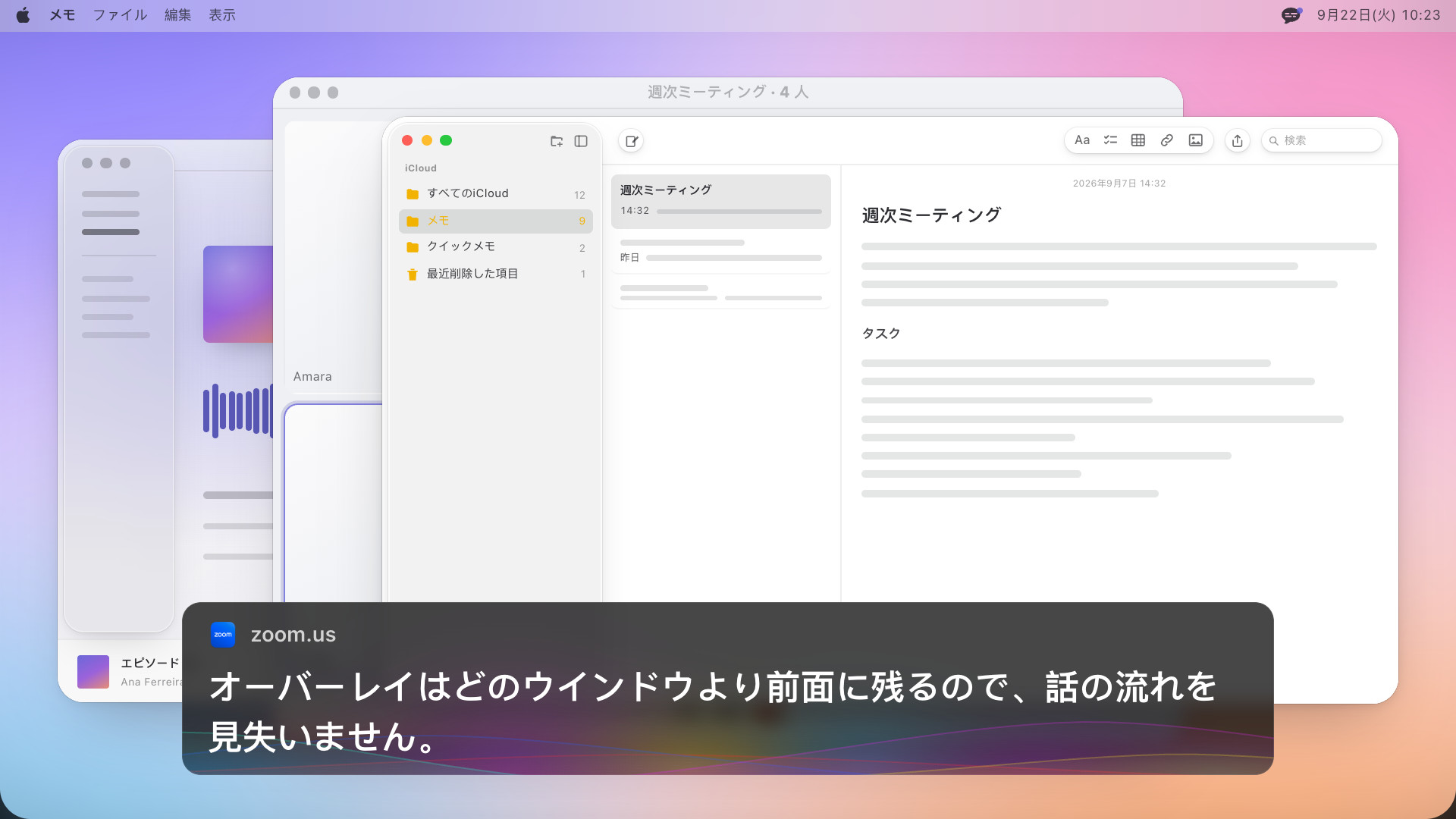This screenshot has height=819, width=1456.
Task: Select the すべてのiCloud folder
Action: (496, 194)
